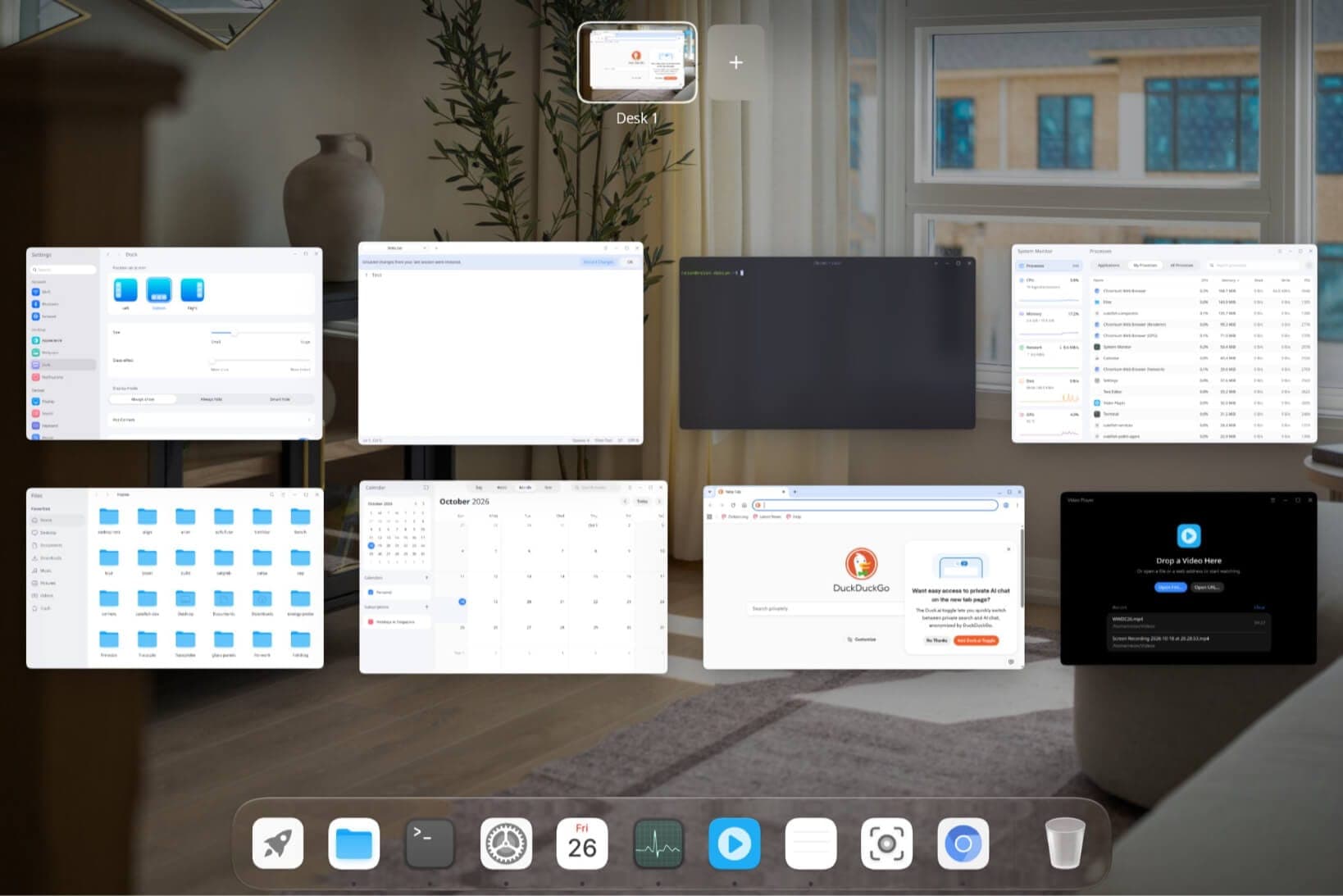Go to previous month arrow in Calendar
The image size is (1343, 896).
(625, 501)
